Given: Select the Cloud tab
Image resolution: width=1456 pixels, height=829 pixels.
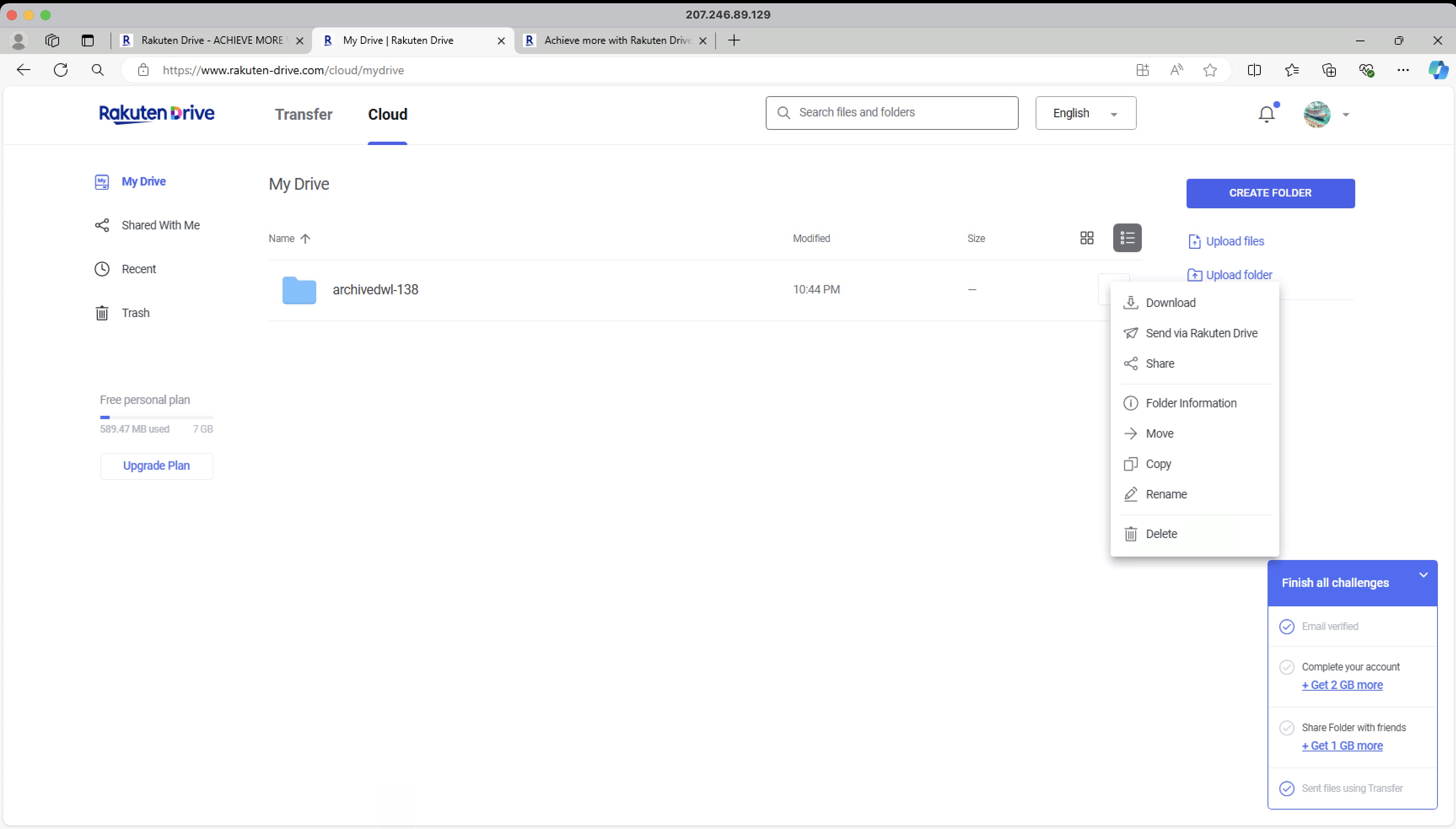Looking at the screenshot, I should (388, 114).
